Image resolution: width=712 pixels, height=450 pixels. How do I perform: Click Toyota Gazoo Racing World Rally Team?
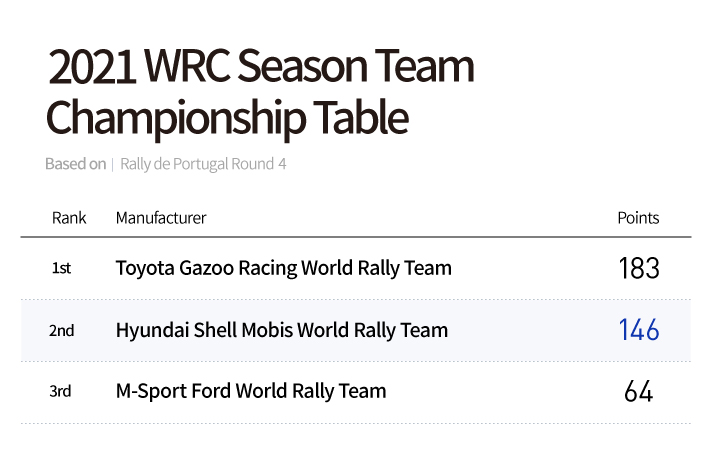(x=283, y=268)
